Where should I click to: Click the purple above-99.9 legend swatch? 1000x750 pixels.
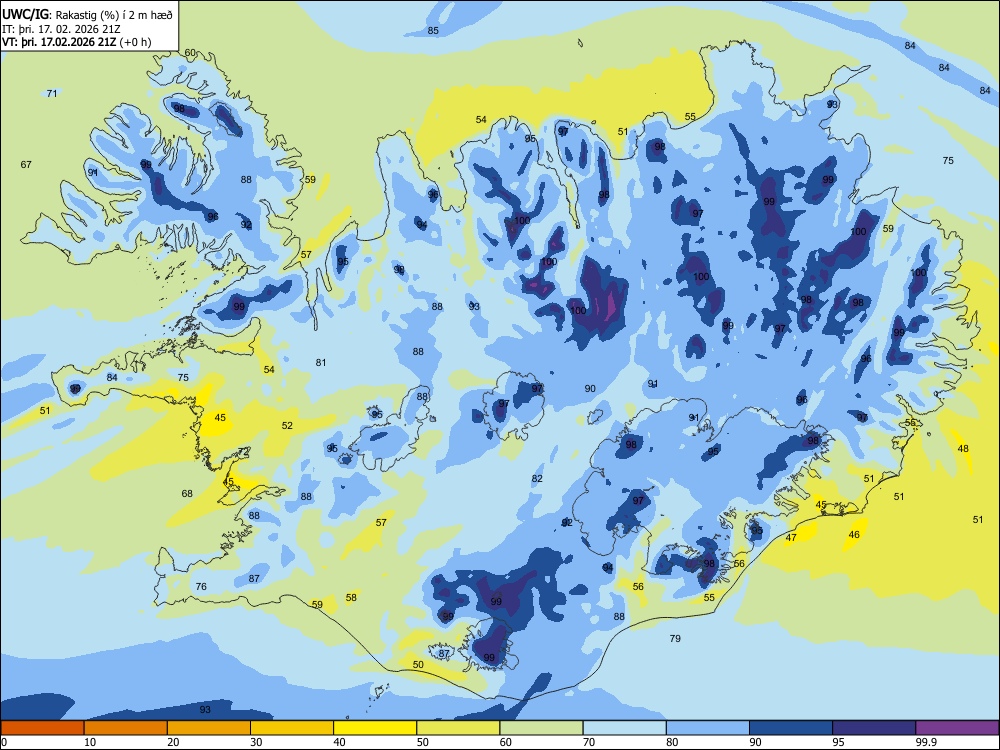pos(957,728)
